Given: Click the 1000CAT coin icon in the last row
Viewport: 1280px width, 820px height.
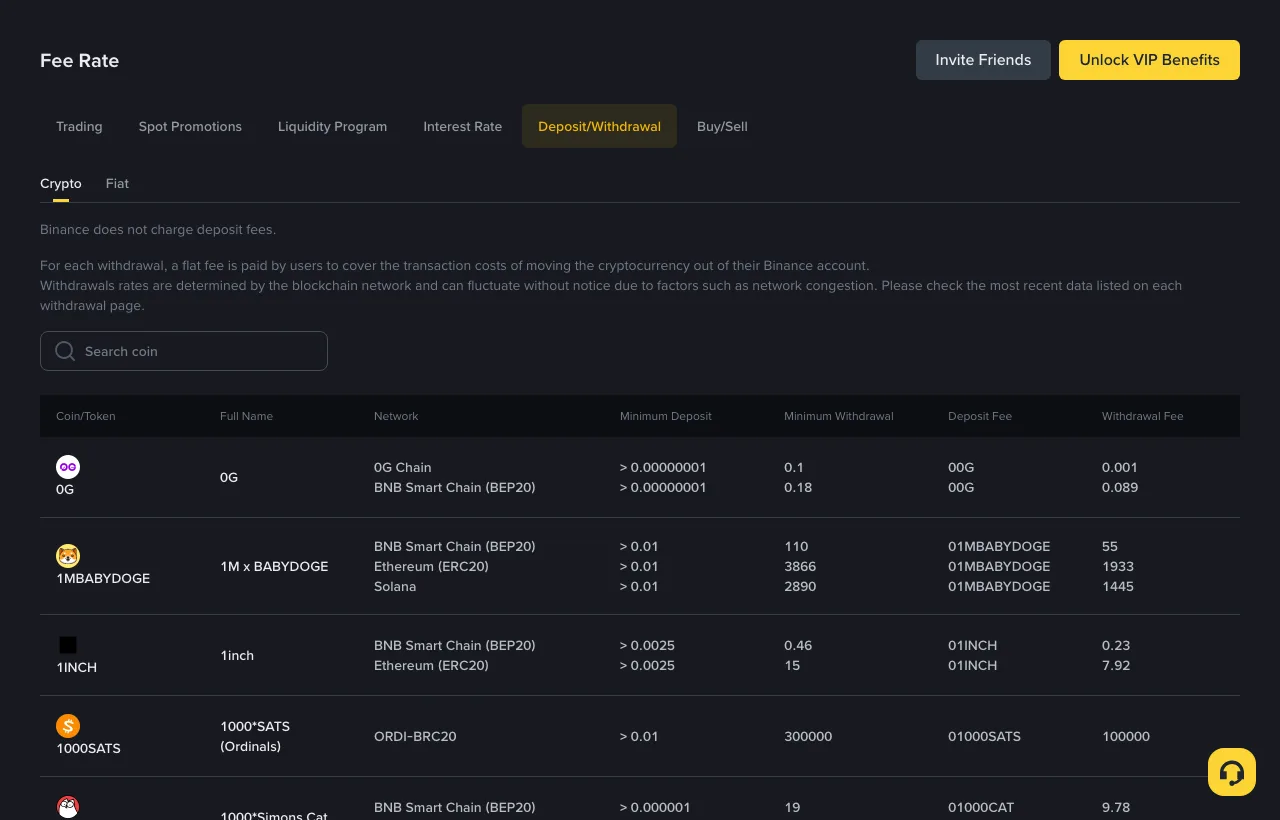Looking at the screenshot, I should 68,807.
